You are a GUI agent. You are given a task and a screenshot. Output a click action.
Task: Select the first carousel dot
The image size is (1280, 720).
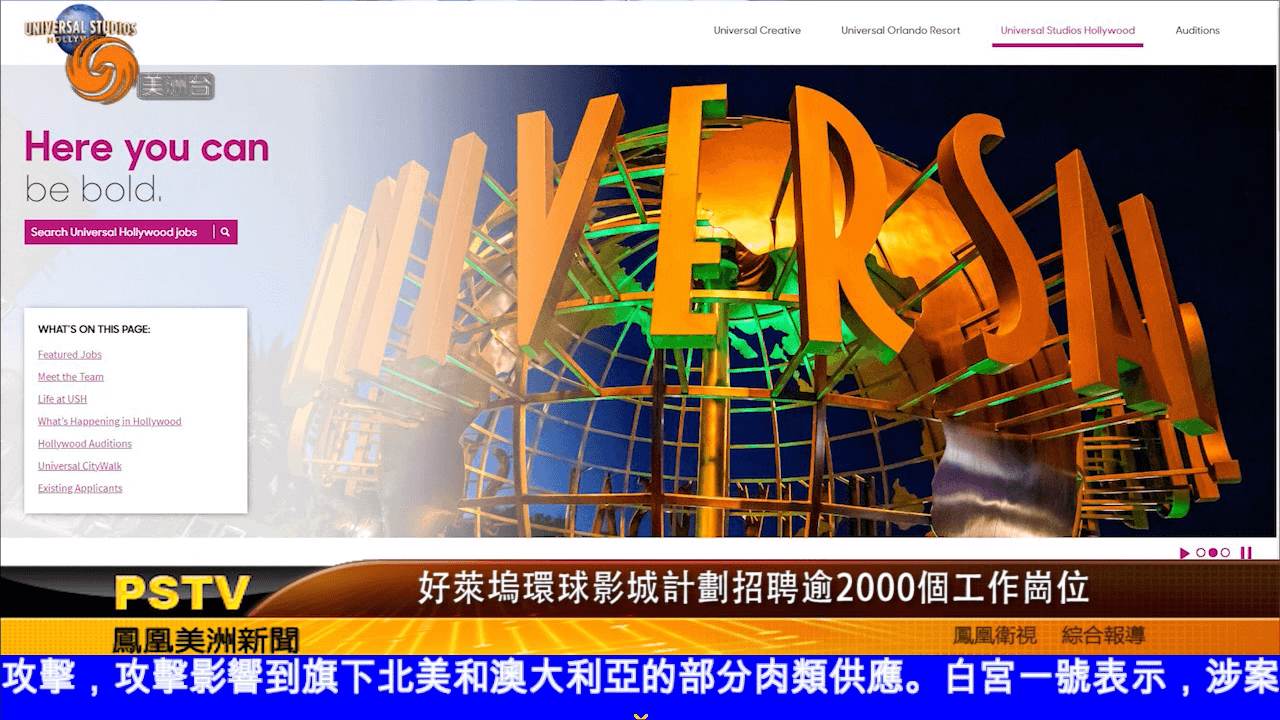point(1201,553)
